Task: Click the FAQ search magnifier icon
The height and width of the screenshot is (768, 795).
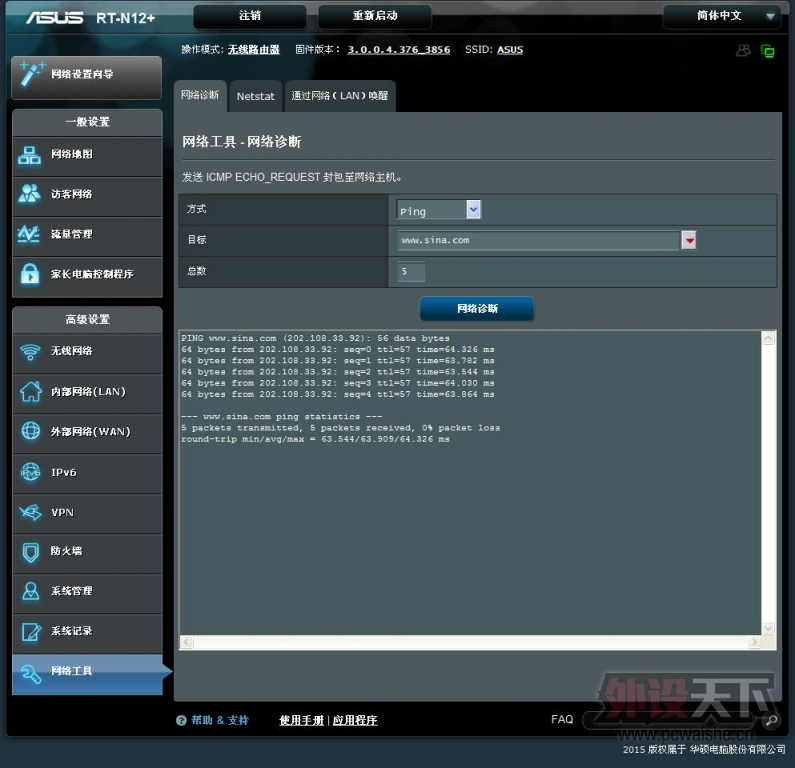Action: tap(771, 720)
